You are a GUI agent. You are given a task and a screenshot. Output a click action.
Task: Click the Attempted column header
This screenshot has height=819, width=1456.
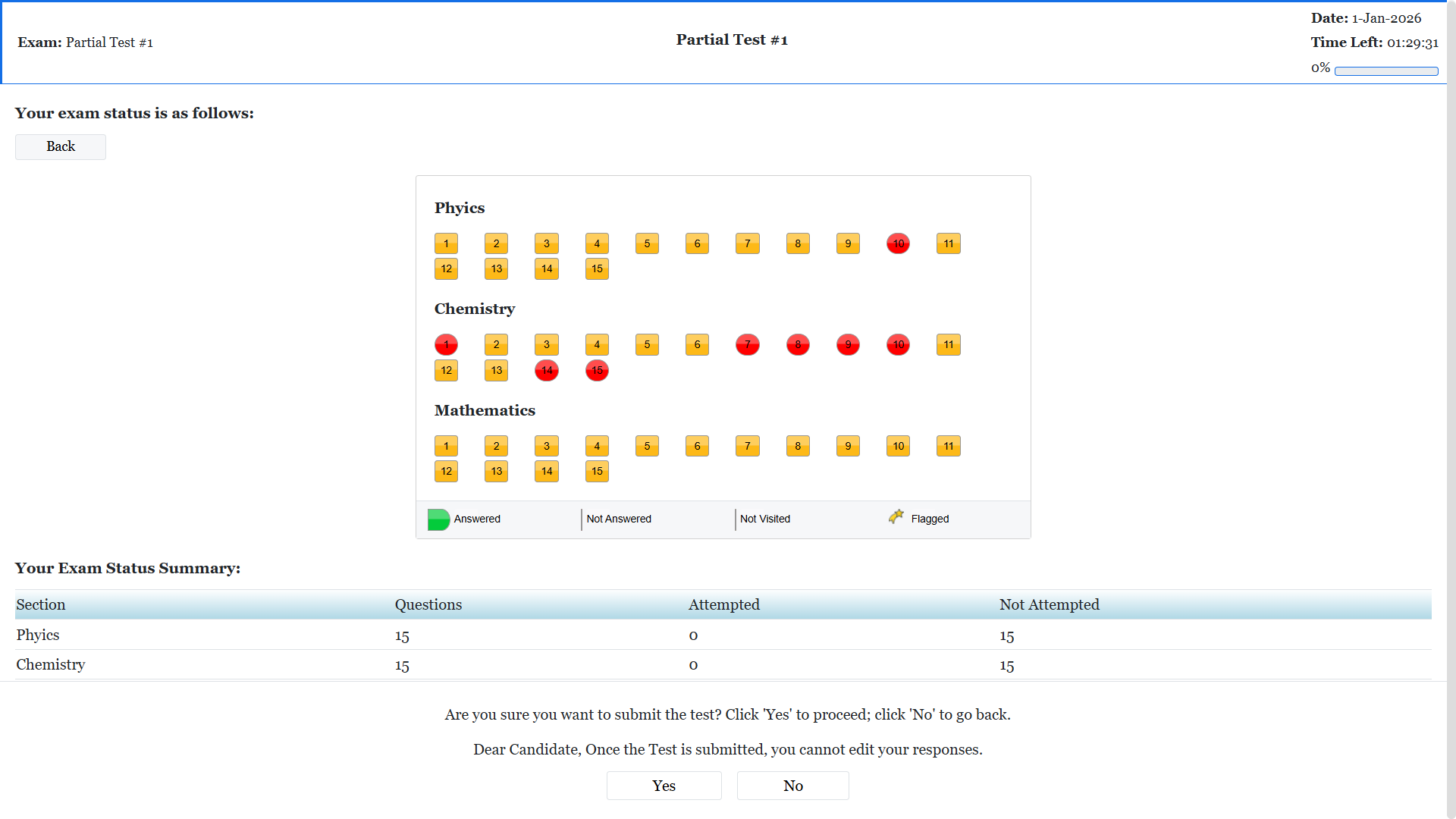(723, 604)
